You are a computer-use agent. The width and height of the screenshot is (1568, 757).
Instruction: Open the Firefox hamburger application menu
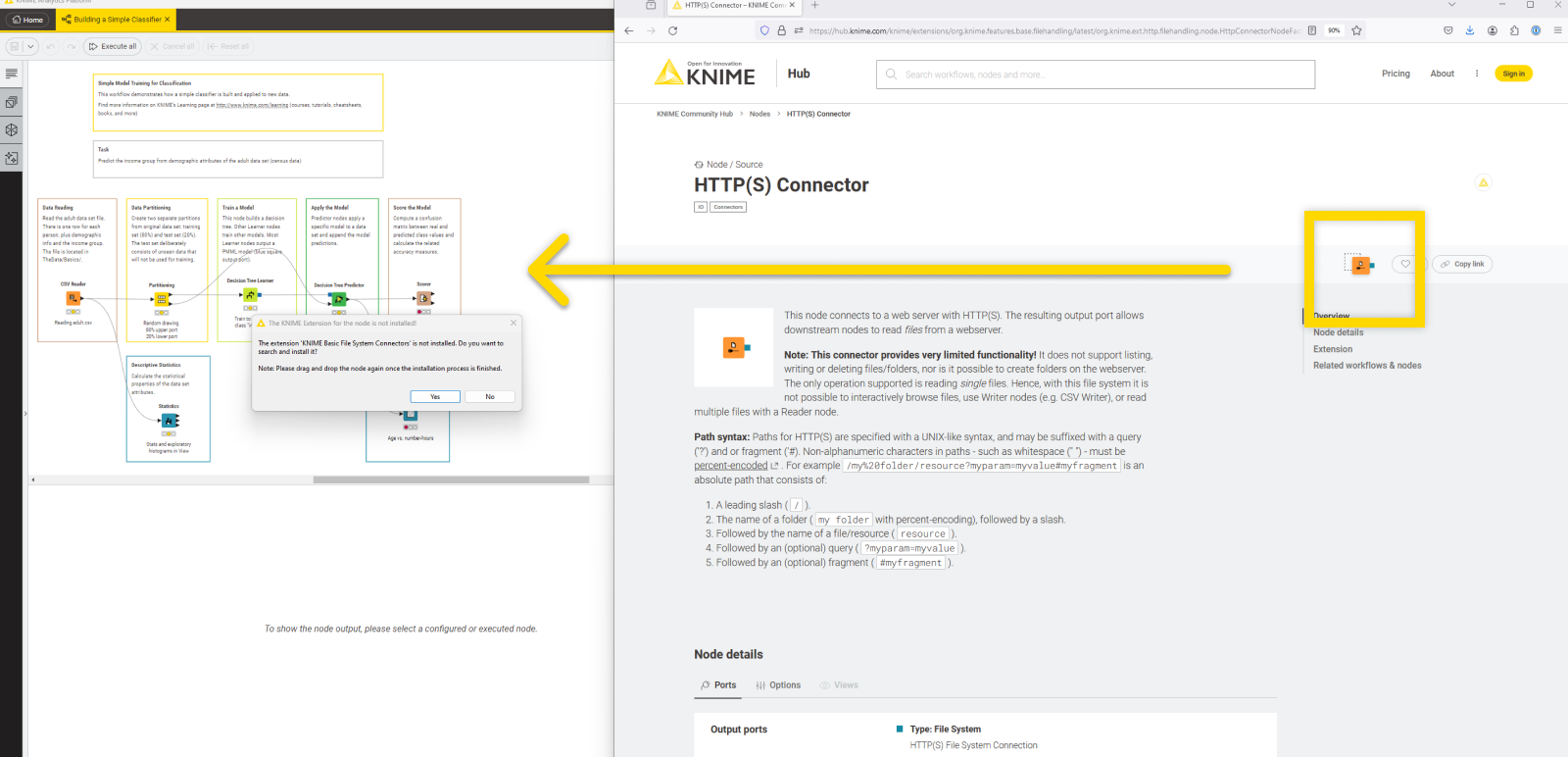click(1557, 30)
